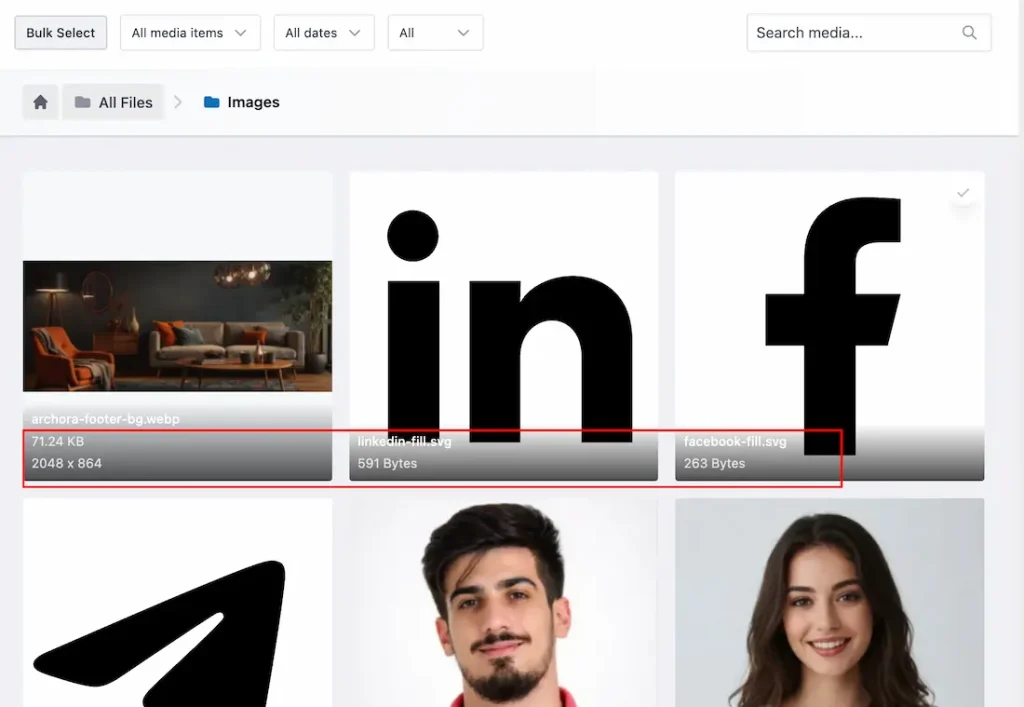Click the 591 Bytes size text
Viewport: 1024px width, 707px height.
tap(387, 463)
